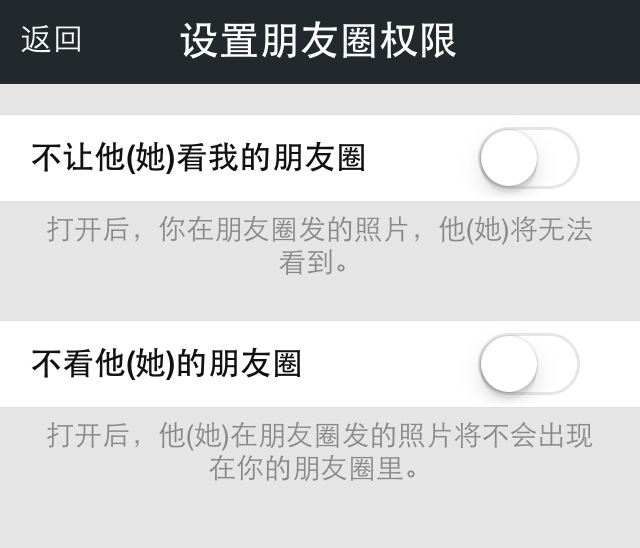
Task: Click the description starting 打开后，你在朋友圈发的照片
Action: (319, 230)
